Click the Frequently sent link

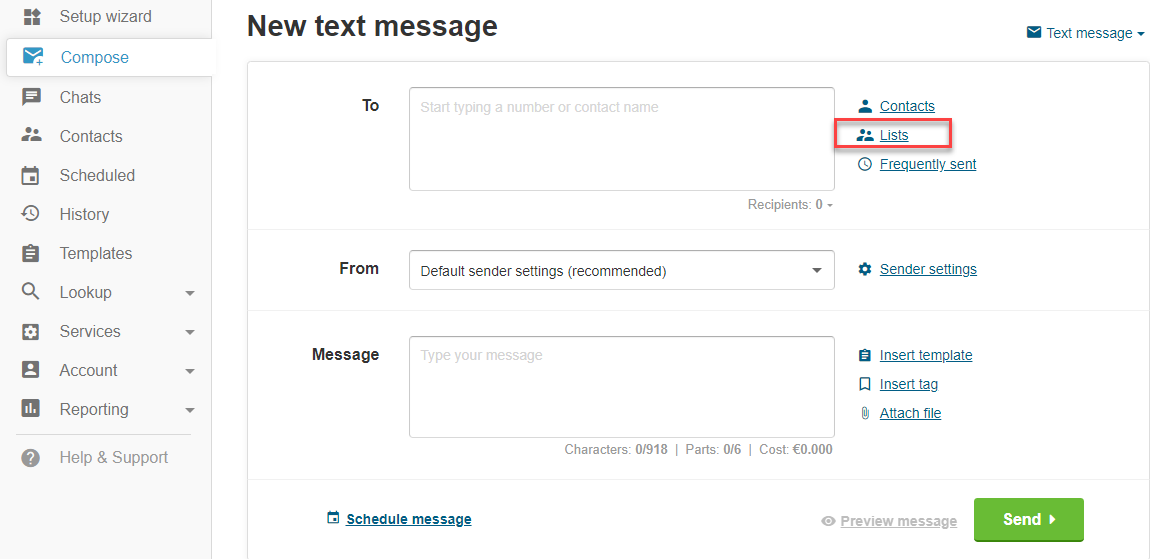(x=927, y=164)
